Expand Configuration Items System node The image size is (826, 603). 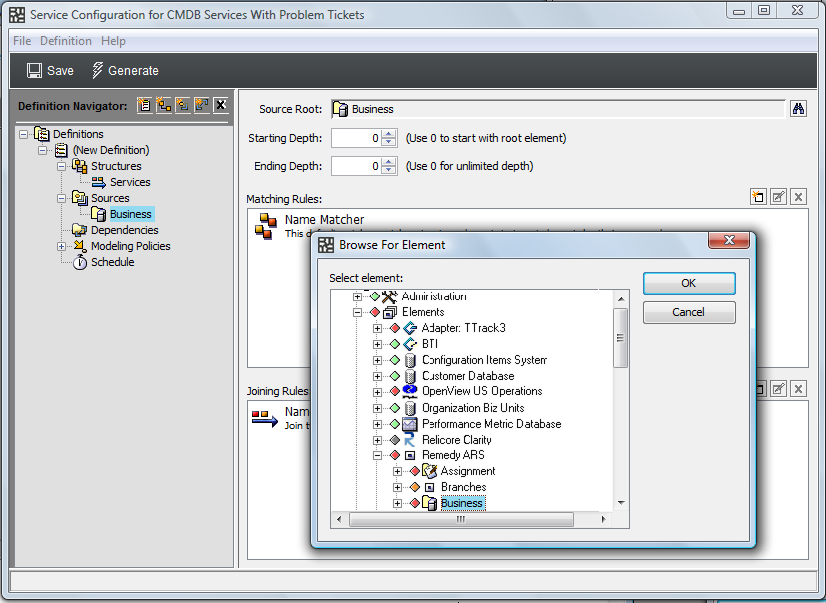377,360
